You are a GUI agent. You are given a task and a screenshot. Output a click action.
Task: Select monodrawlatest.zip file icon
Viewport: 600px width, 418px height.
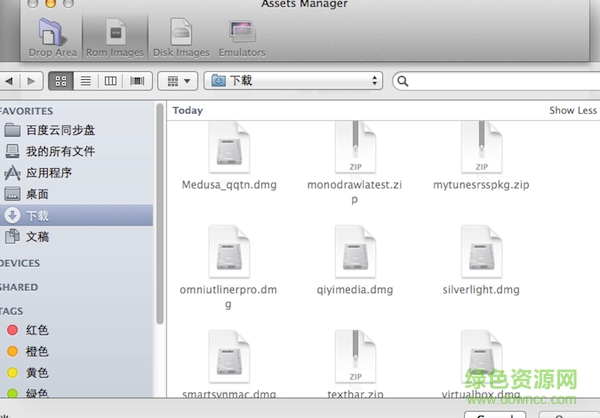355,147
